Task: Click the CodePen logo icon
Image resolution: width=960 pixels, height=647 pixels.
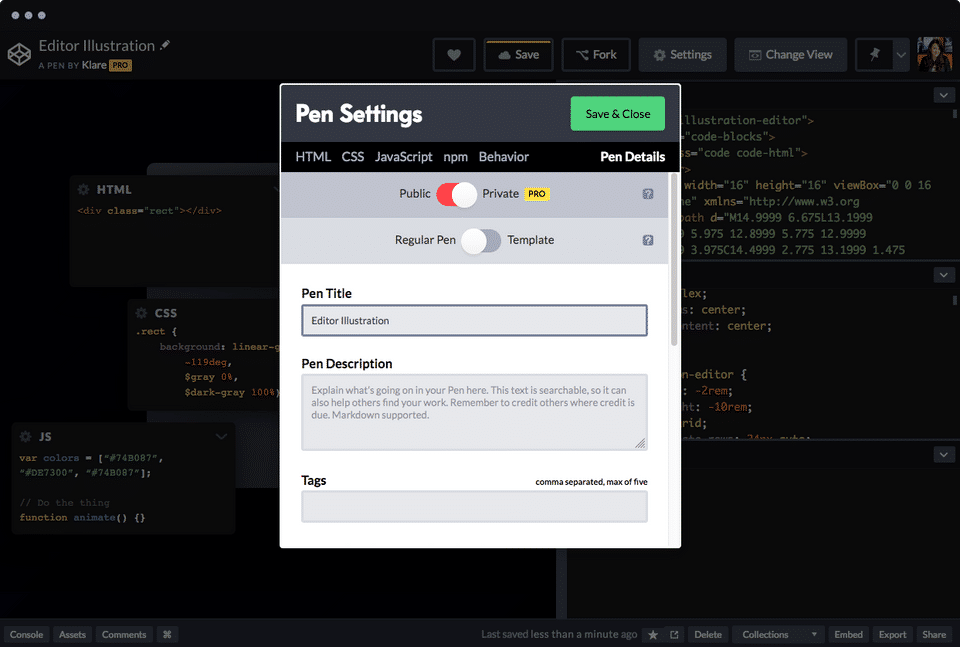Action: pyautogui.click(x=19, y=54)
